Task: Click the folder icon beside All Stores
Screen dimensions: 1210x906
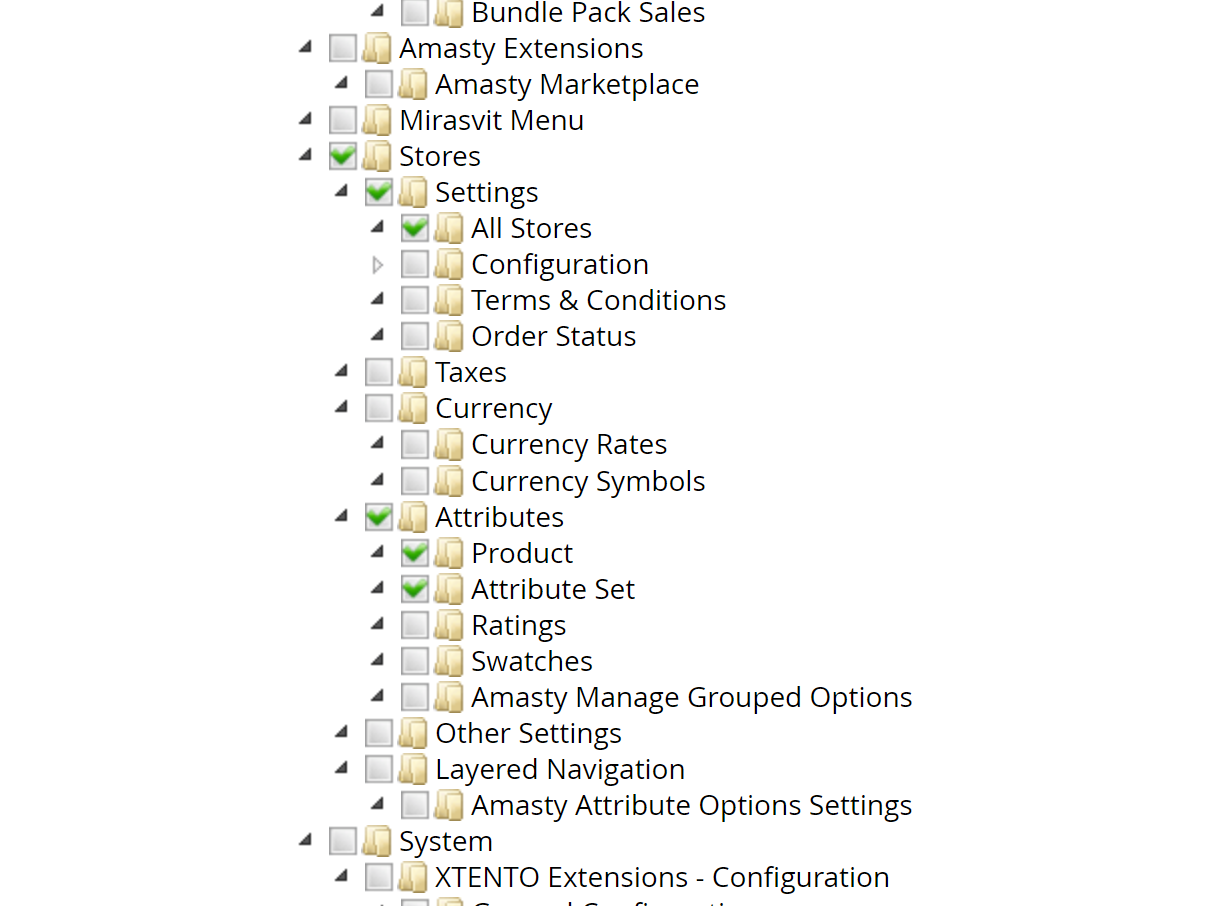Action: point(449,228)
